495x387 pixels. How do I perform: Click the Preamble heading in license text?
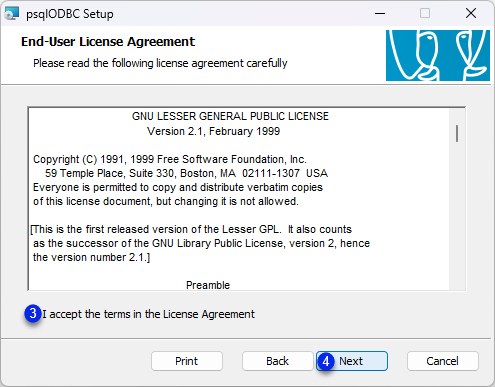[x=208, y=285]
